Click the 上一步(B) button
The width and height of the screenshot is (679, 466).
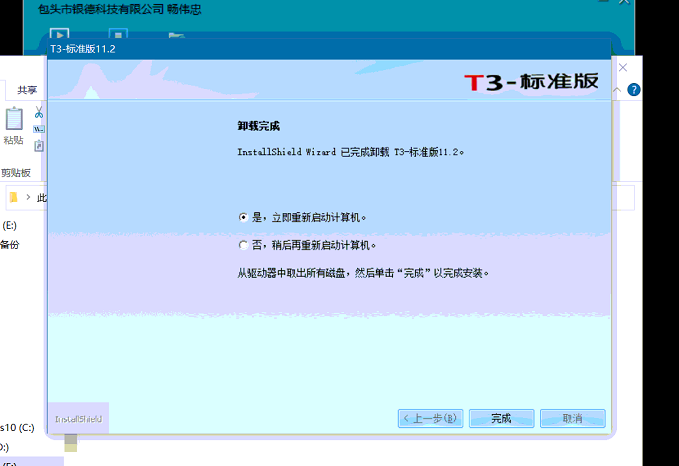[x=430, y=418]
